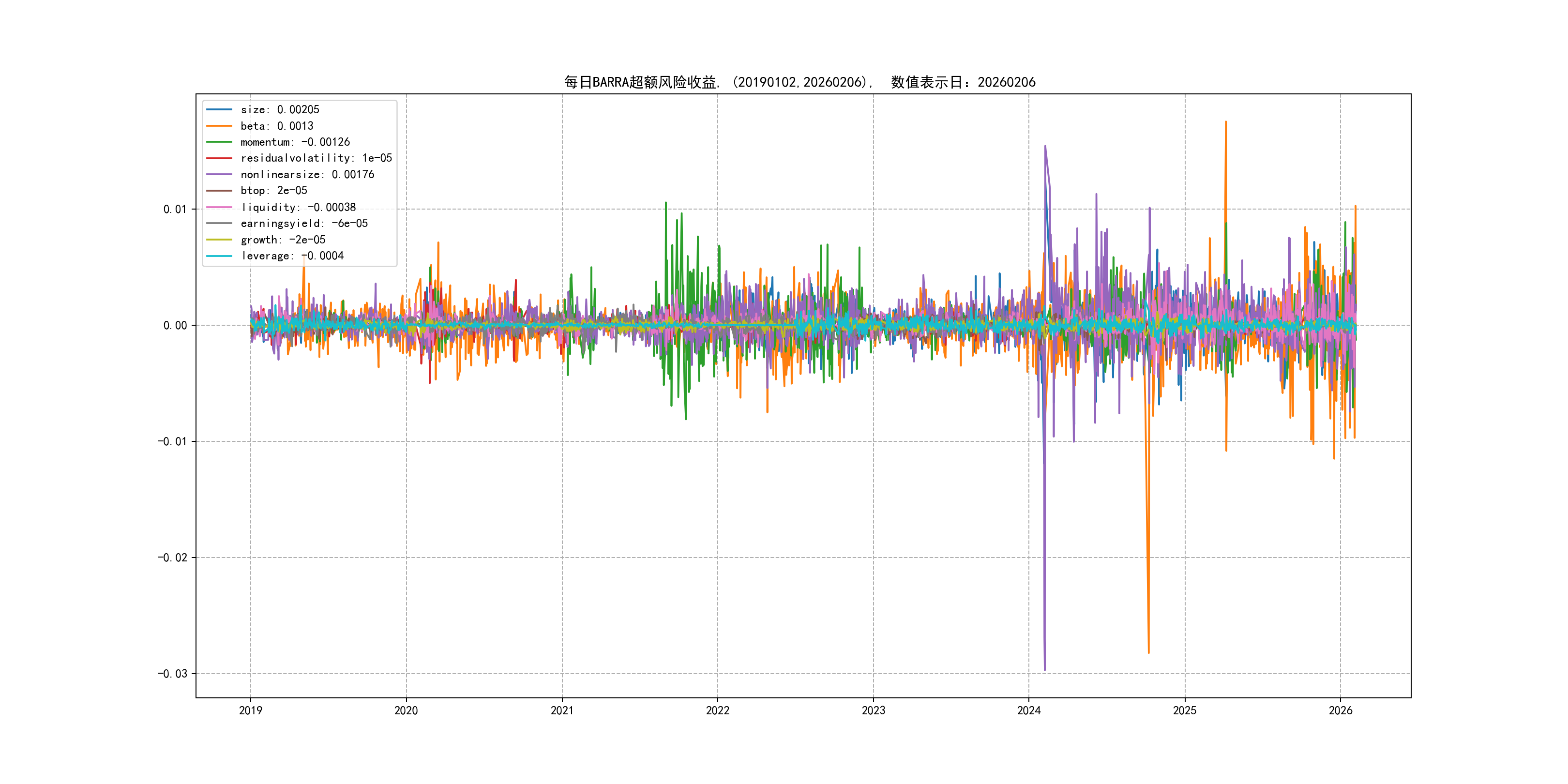The height and width of the screenshot is (784, 1568).
Task: Click the 2021 x-axis tick label
Action: [x=562, y=710]
